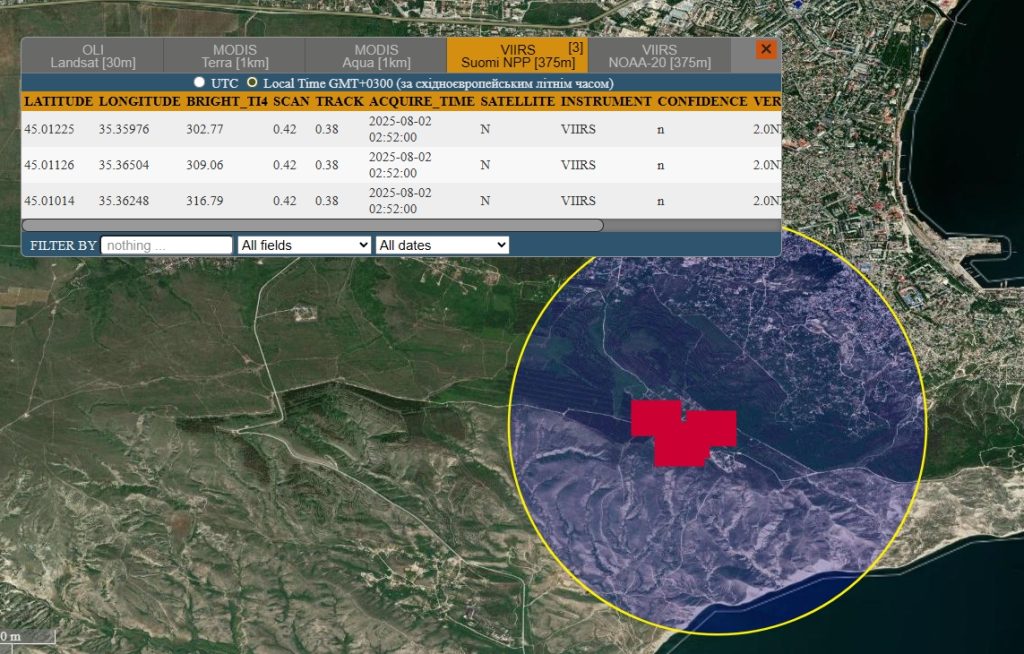Open the MODIS Aqua [1km] tab
The width and height of the screenshot is (1024, 654).
point(376,56)
